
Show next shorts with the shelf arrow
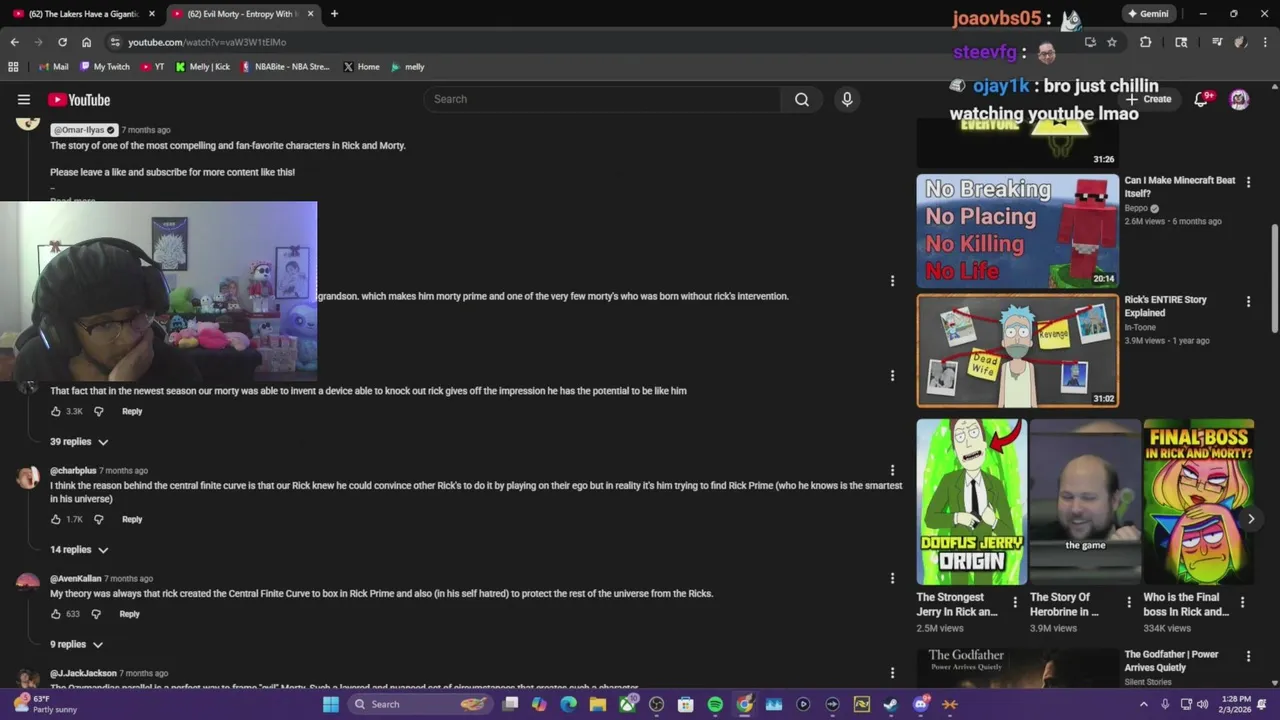1250,519
